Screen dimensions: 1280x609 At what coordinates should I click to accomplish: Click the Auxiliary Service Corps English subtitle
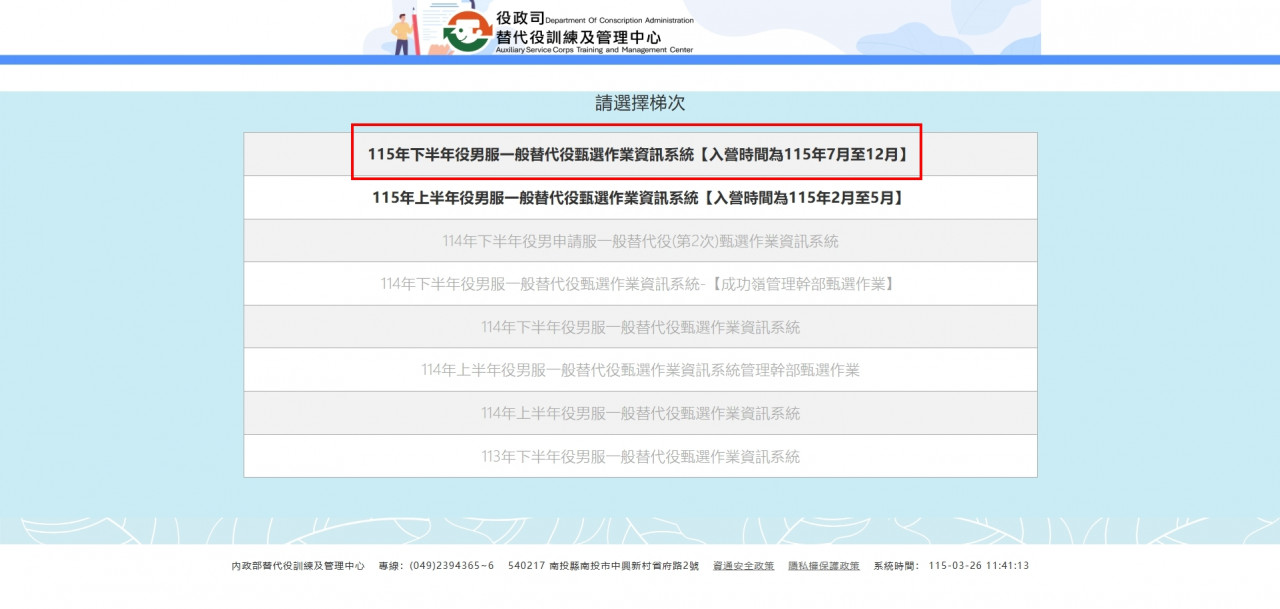[594, 50]
